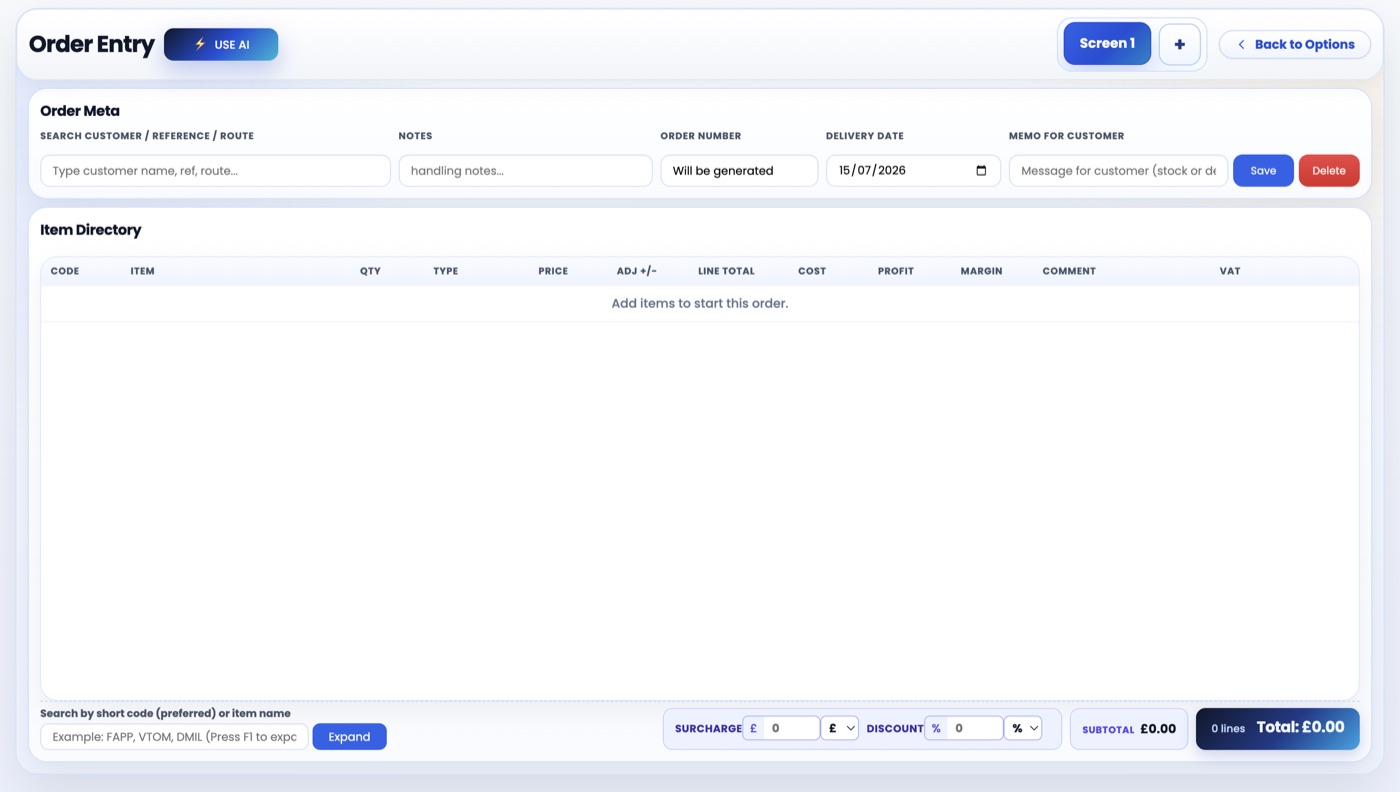Click the Order Entry heading
1400x792 pixels.
coord(92,44)
